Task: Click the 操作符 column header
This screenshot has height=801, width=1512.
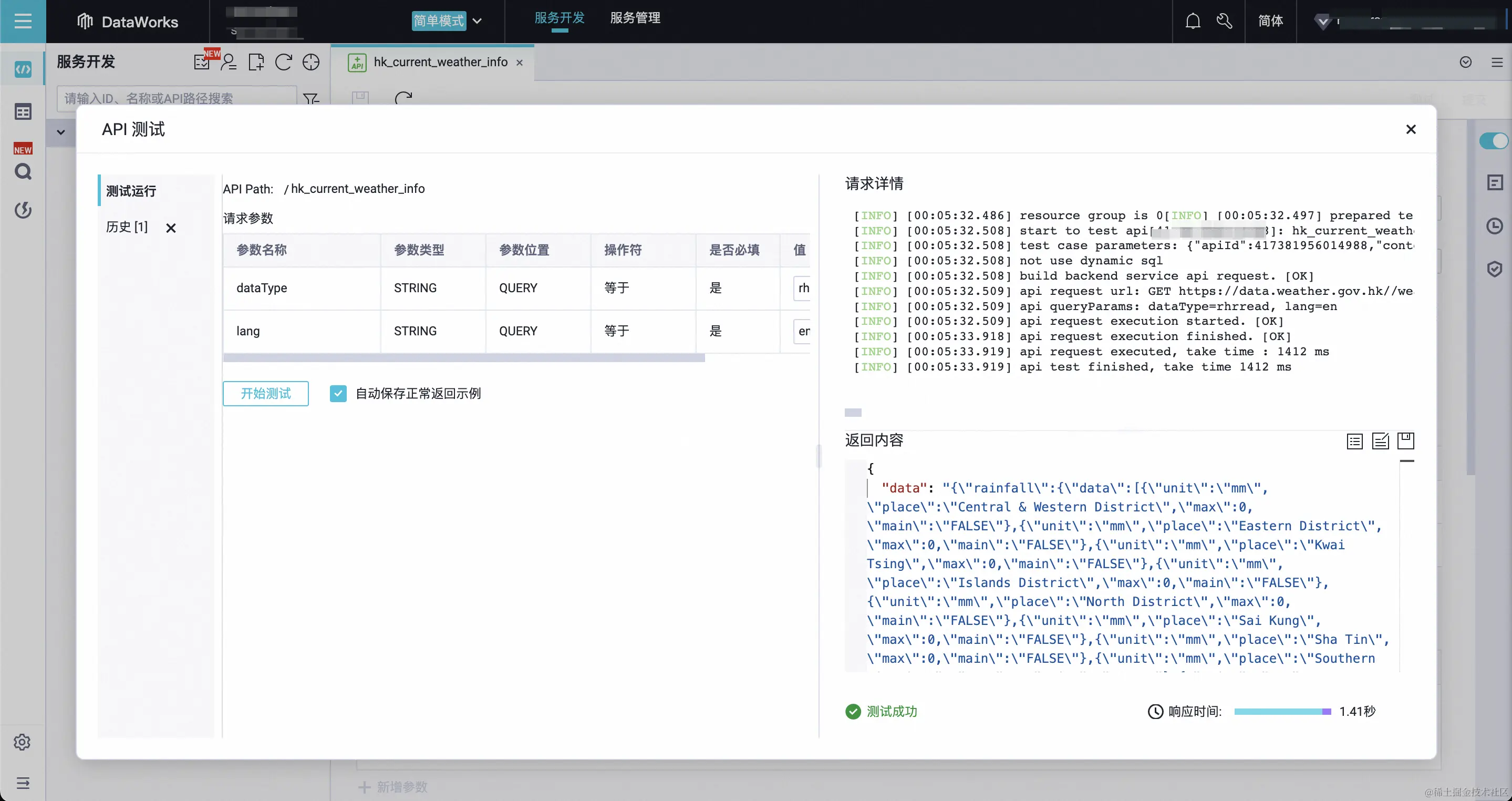Action: [x=643, y=250]
